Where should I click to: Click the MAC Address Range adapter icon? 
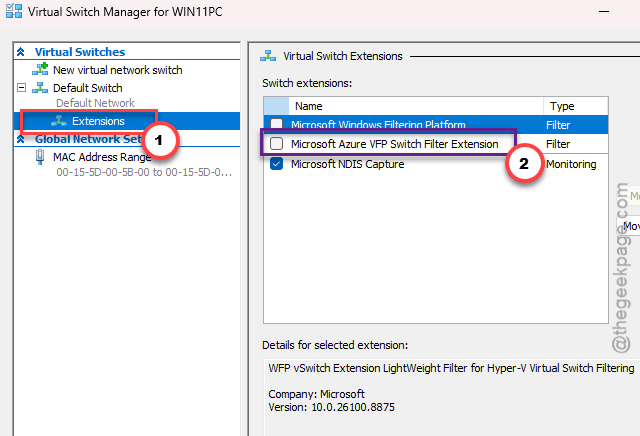click(x=40, y=157)
